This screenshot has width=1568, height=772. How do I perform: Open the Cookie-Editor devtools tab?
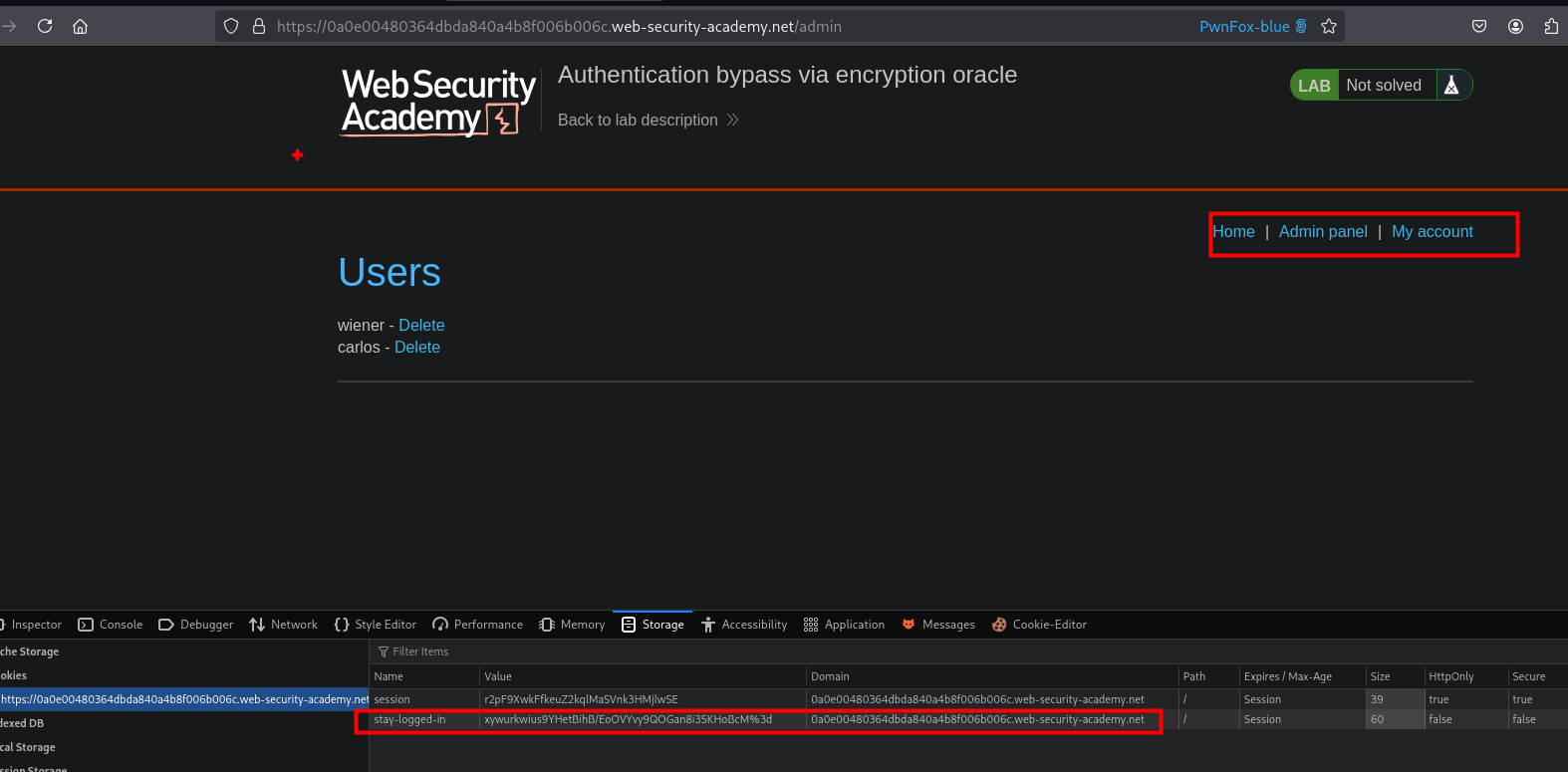point(1039,625)
